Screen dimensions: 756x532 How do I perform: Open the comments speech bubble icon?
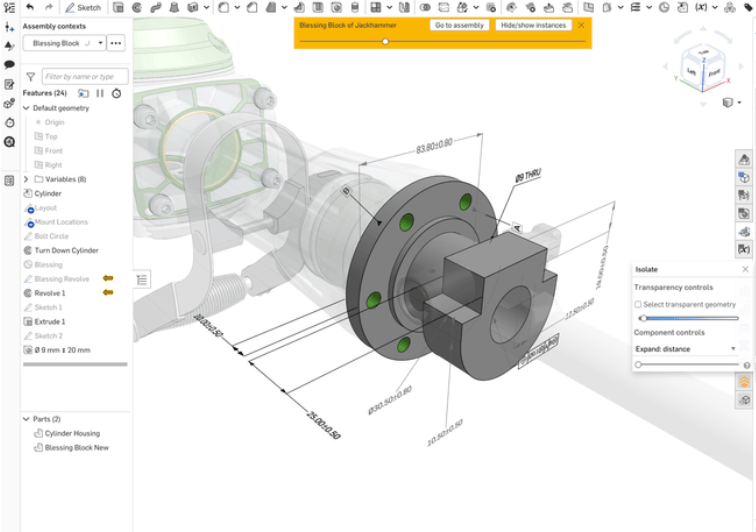pyautogui.click(x=9, y=65)
